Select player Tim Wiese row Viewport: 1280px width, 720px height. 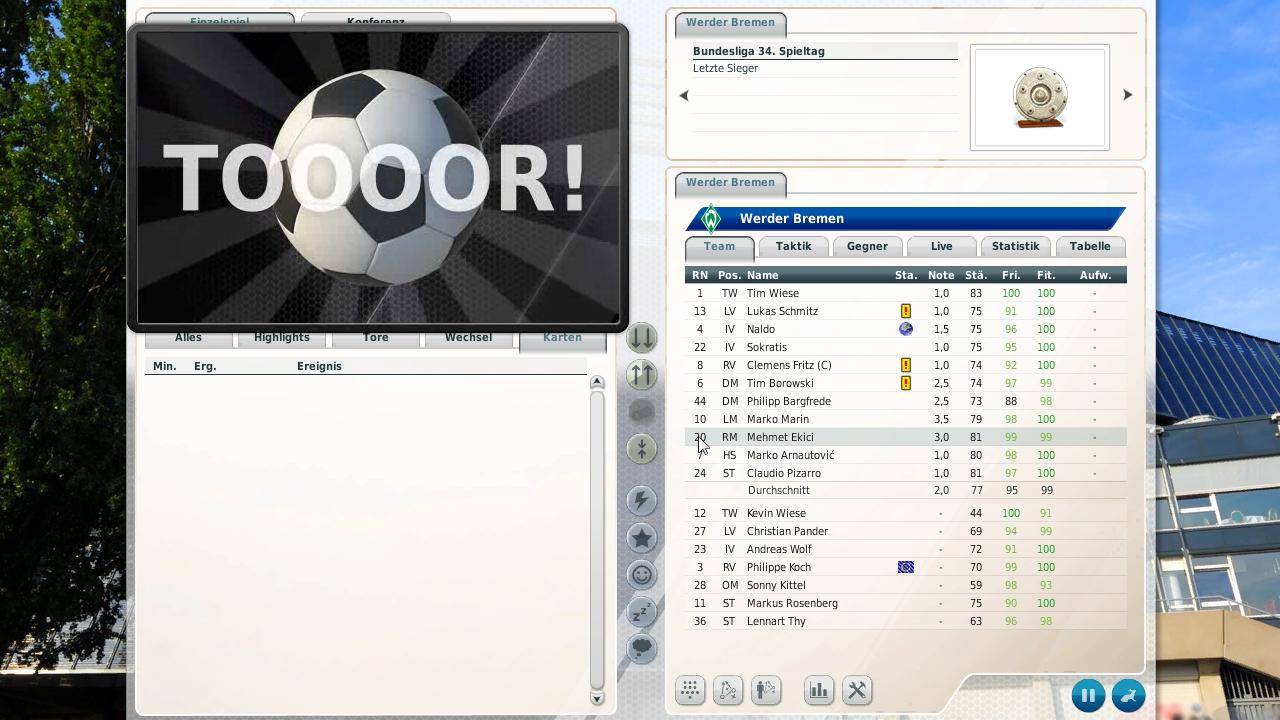coord(906,293)
